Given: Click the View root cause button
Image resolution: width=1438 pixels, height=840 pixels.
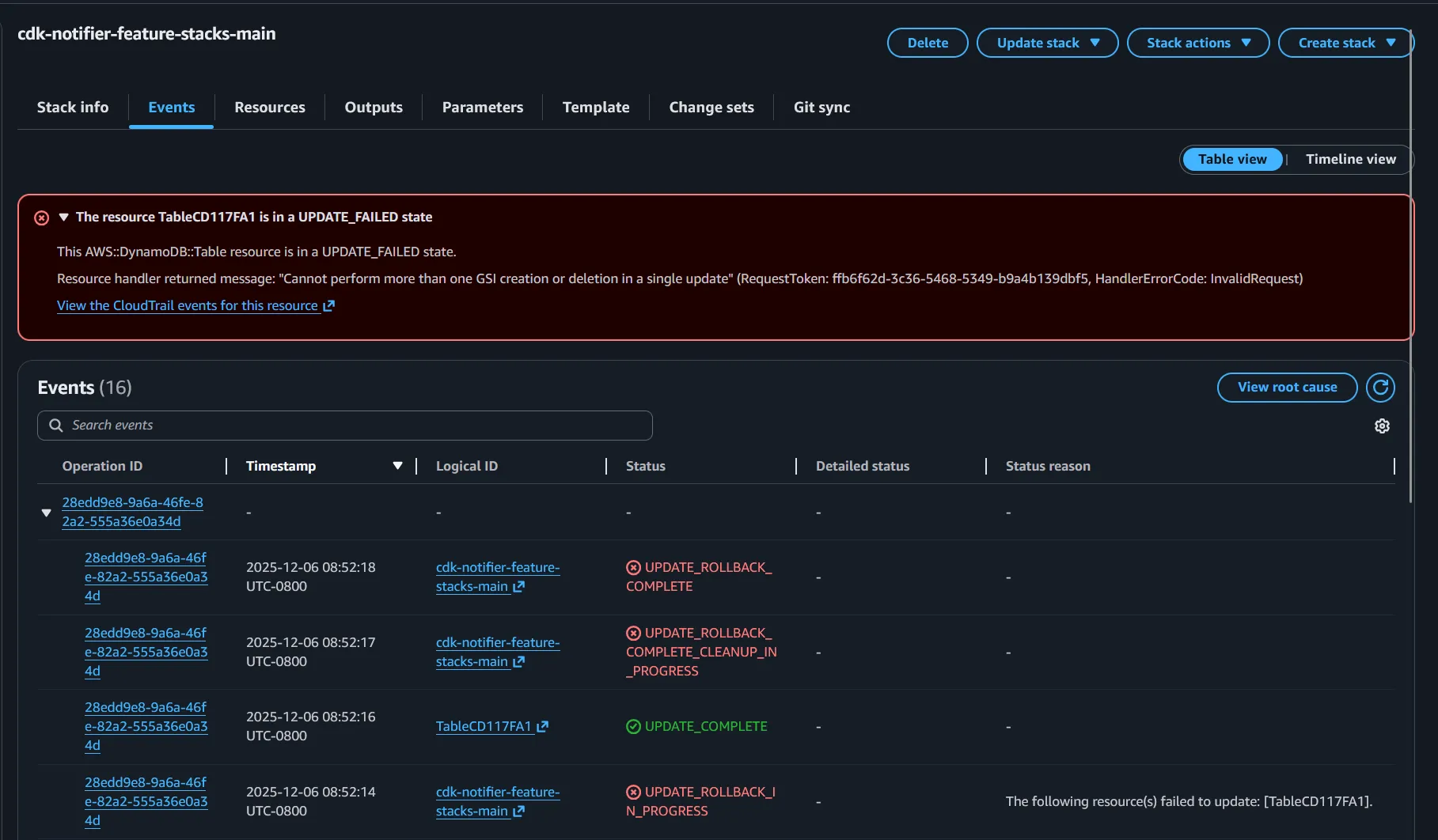Looking at the screenshot, I should click(1286, 388).
